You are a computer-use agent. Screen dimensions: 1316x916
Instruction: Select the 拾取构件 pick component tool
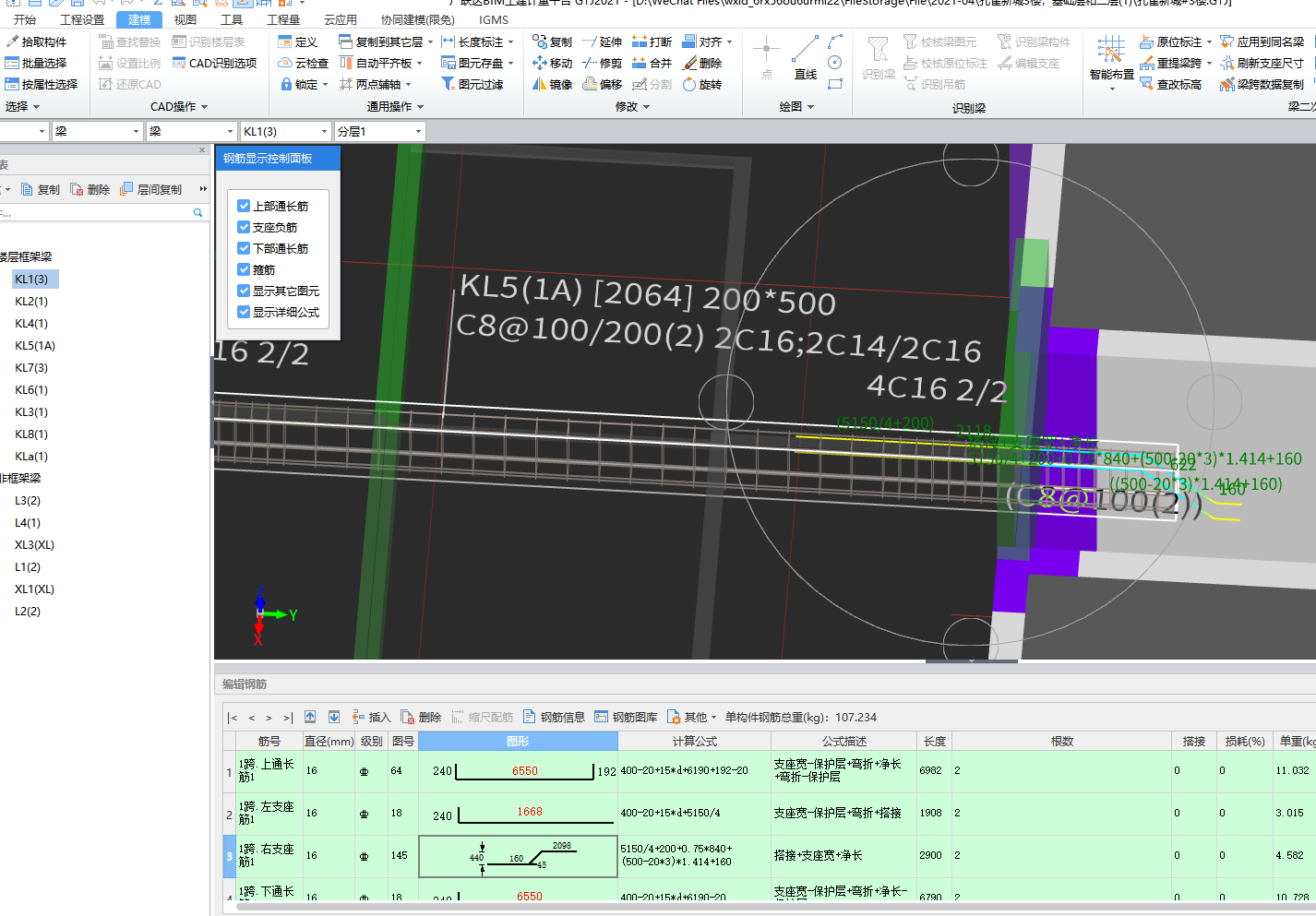tap(36, 42)
